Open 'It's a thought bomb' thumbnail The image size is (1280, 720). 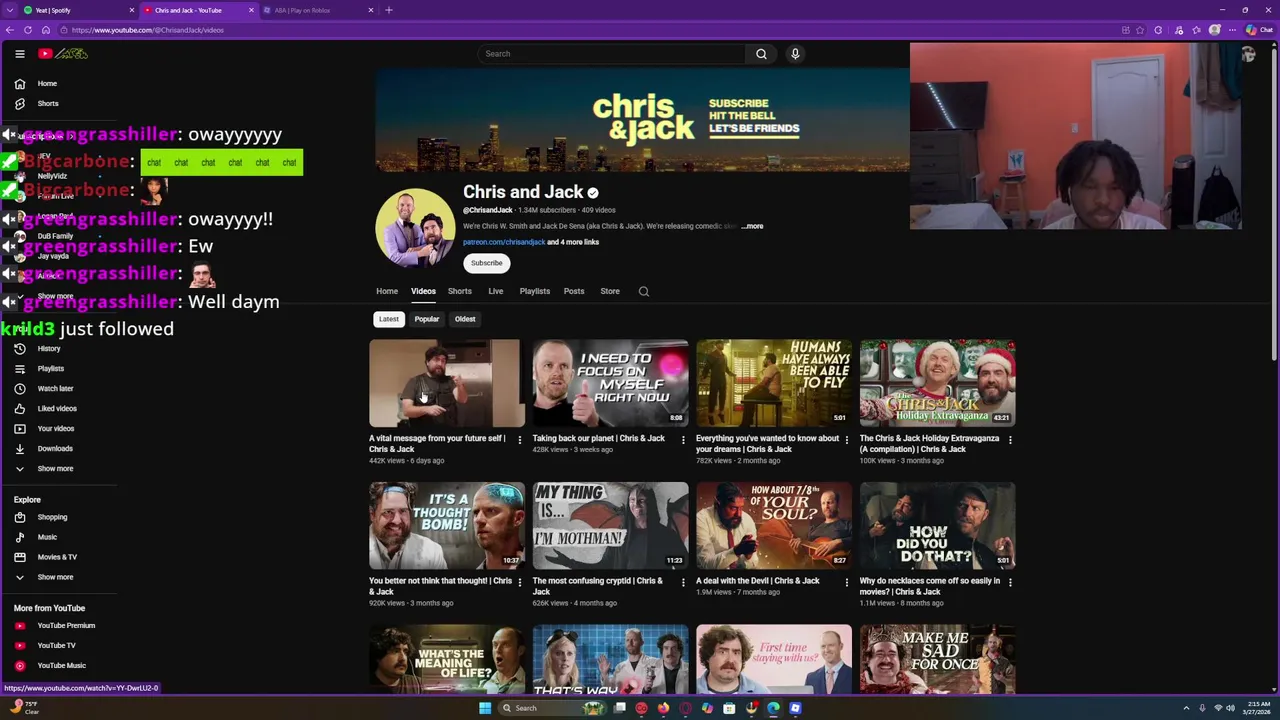click(x=446, y=525)
